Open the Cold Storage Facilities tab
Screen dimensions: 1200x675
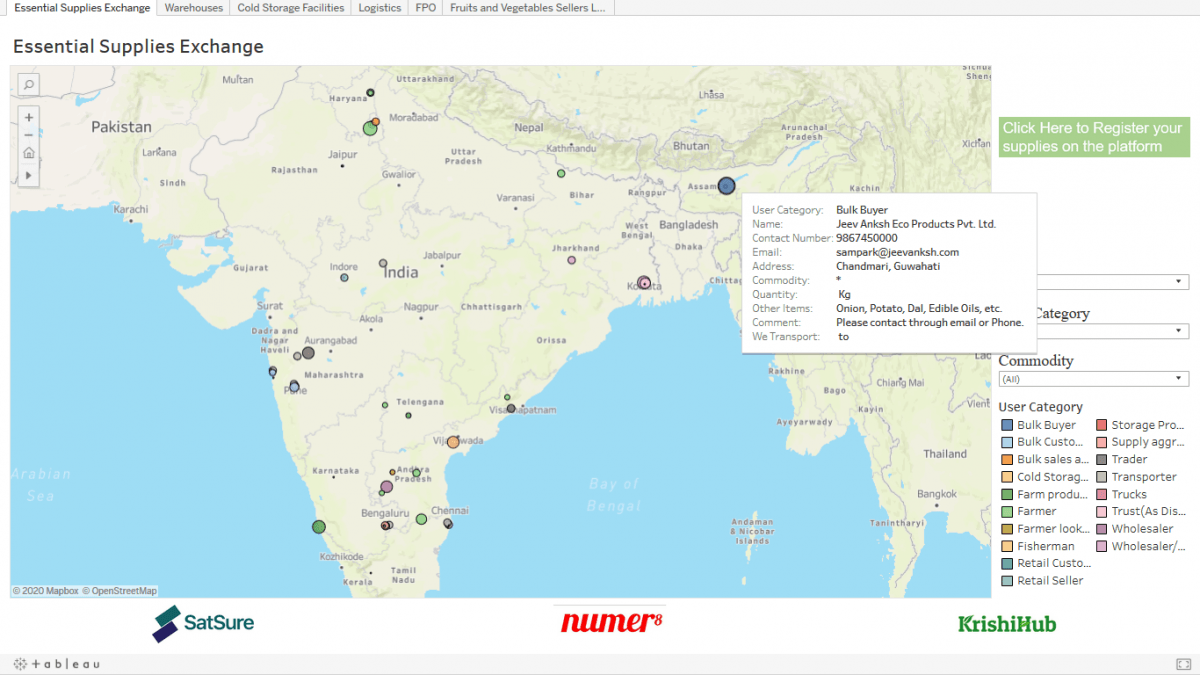pyautogui.click(x=290, y=8)
